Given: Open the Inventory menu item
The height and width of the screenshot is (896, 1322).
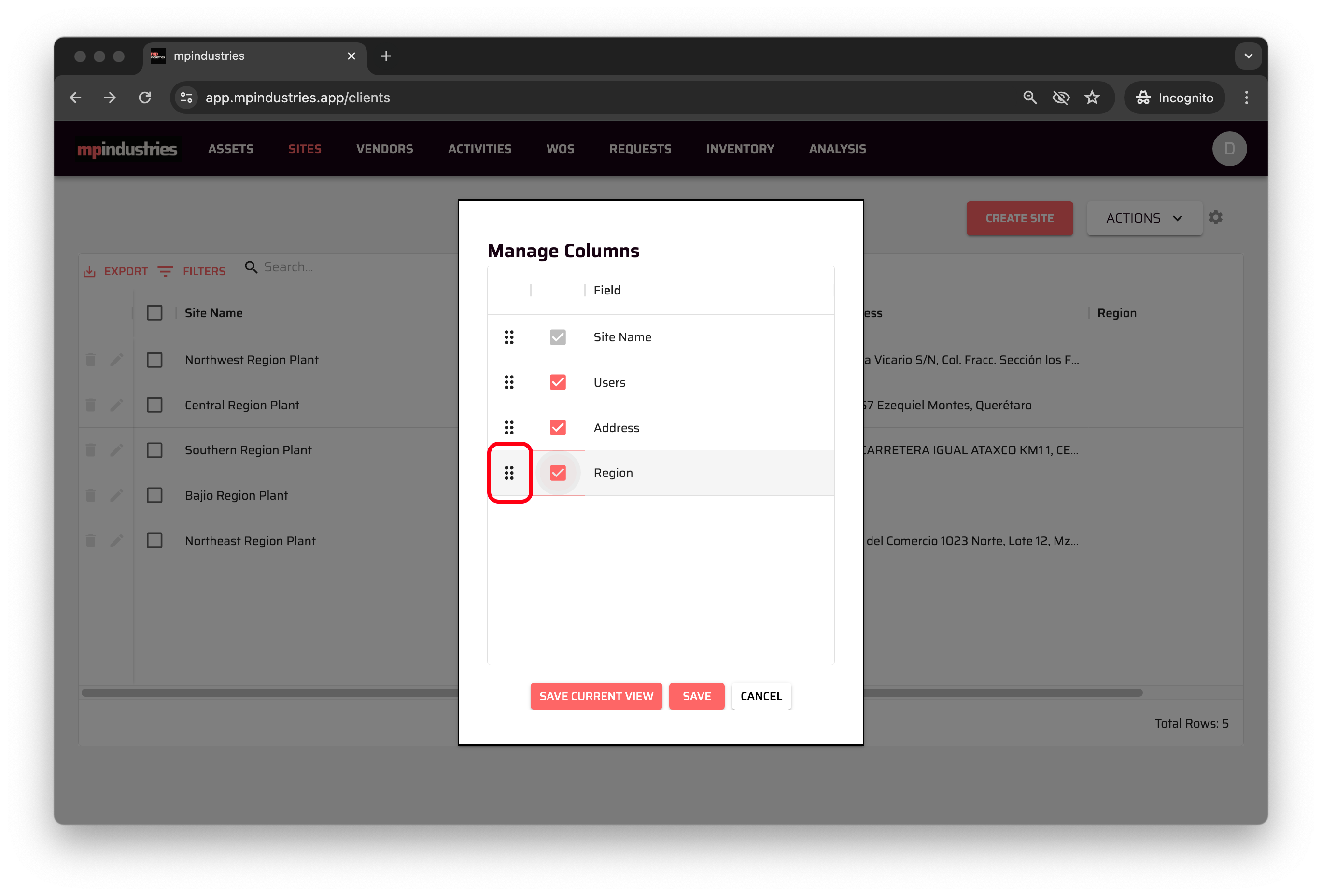Looking at the screenshot, I should click(x=740, y=149).
